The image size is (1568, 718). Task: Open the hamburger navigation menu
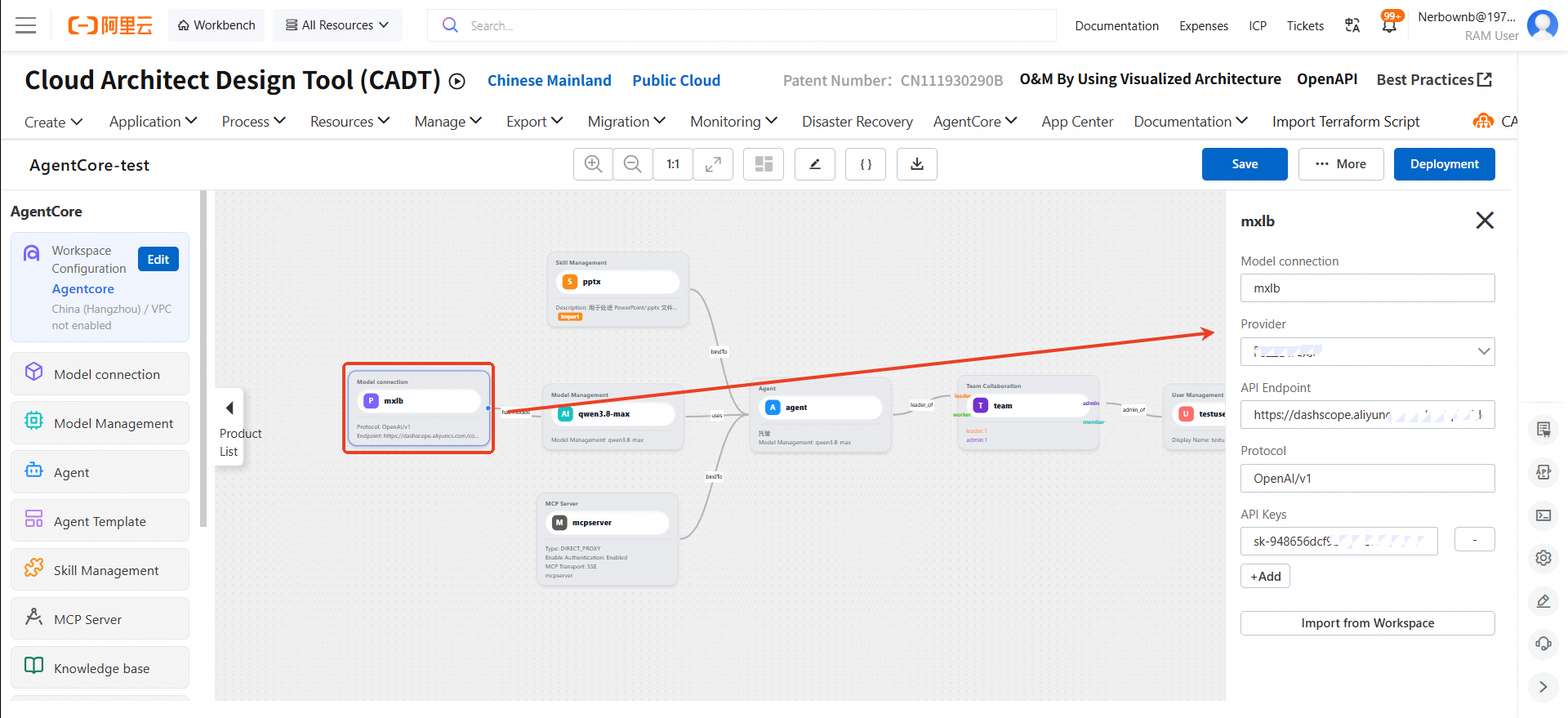pyautogui.click(x=26, y=25)
